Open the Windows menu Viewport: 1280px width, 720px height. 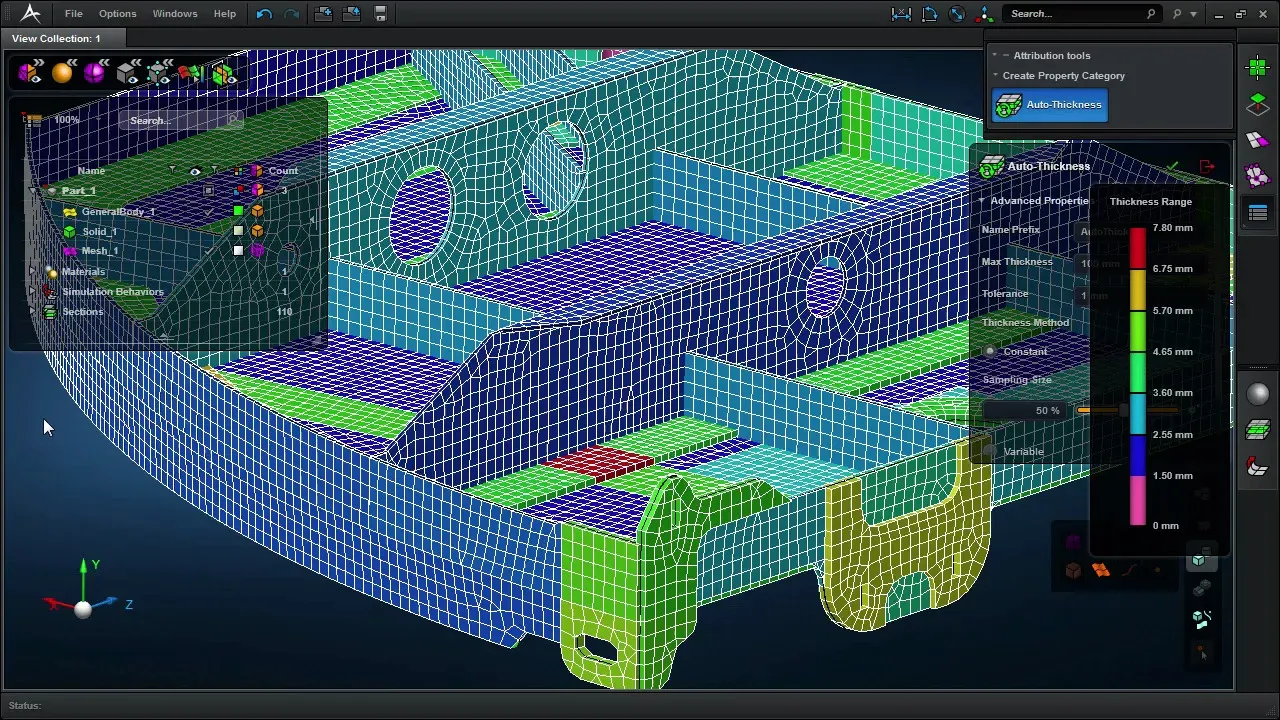click(x=175, y=14)
